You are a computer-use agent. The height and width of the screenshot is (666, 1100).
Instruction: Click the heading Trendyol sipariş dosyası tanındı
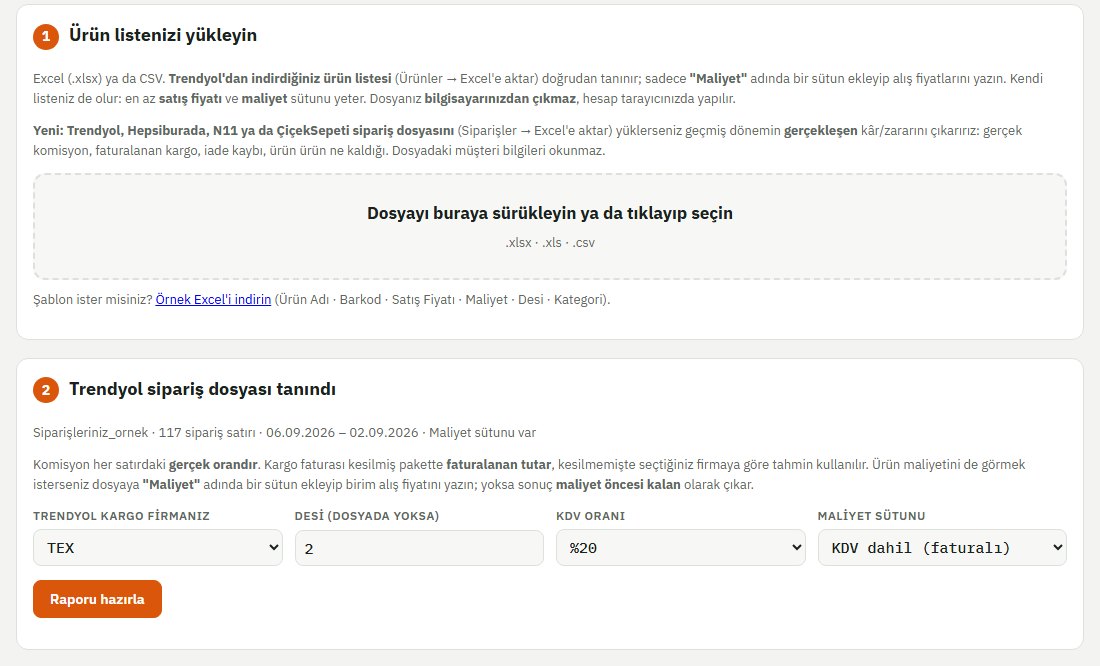point(202,389)
